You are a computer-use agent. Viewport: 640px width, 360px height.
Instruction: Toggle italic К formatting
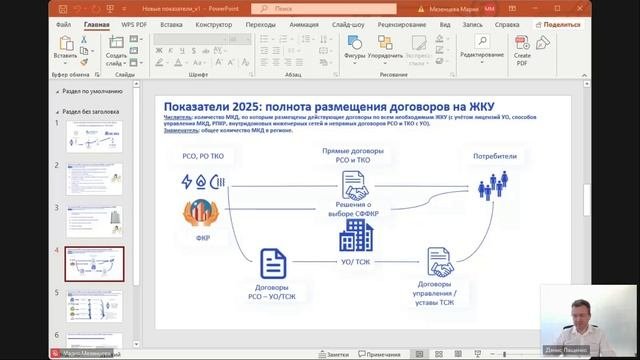171,51
